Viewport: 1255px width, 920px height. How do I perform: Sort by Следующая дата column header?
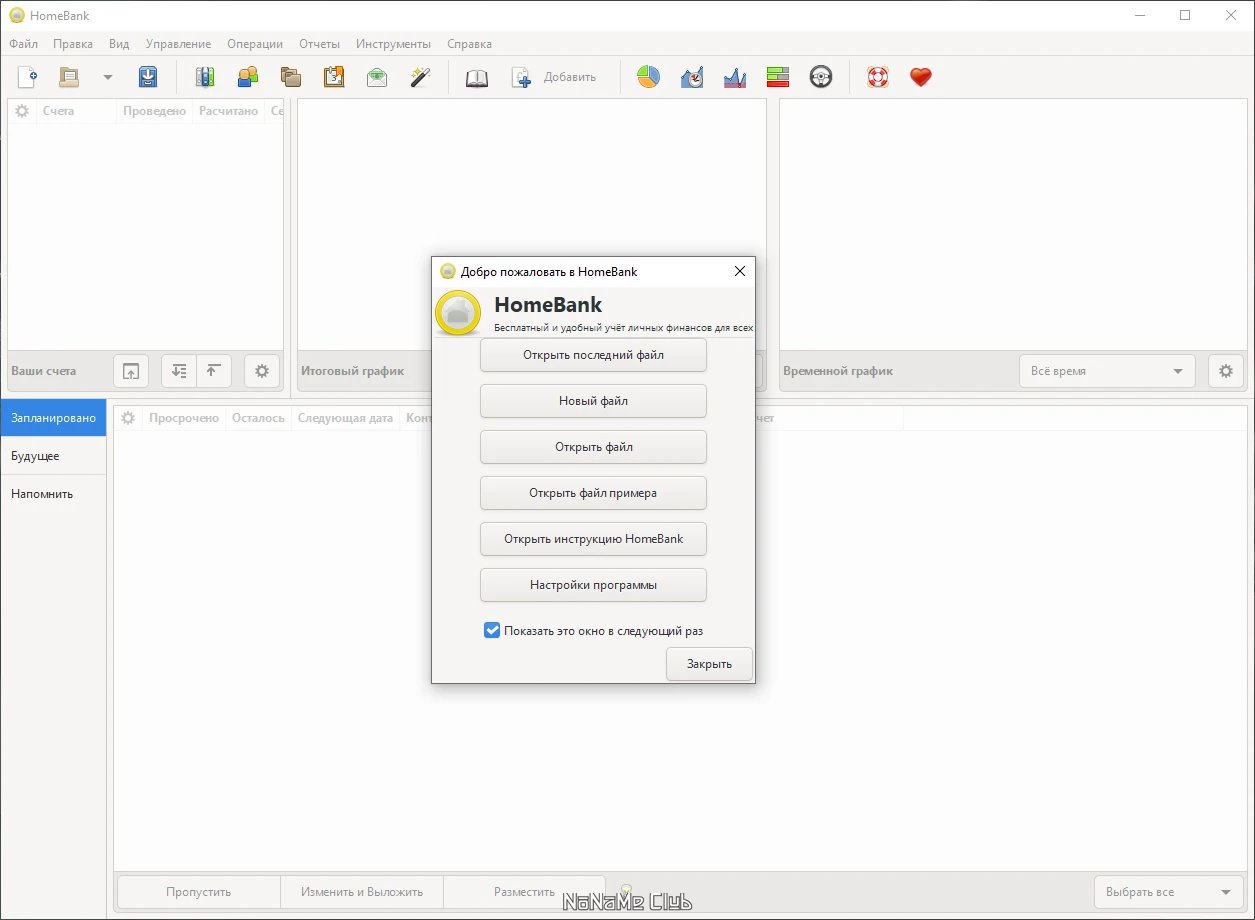(x=345, y=418)
